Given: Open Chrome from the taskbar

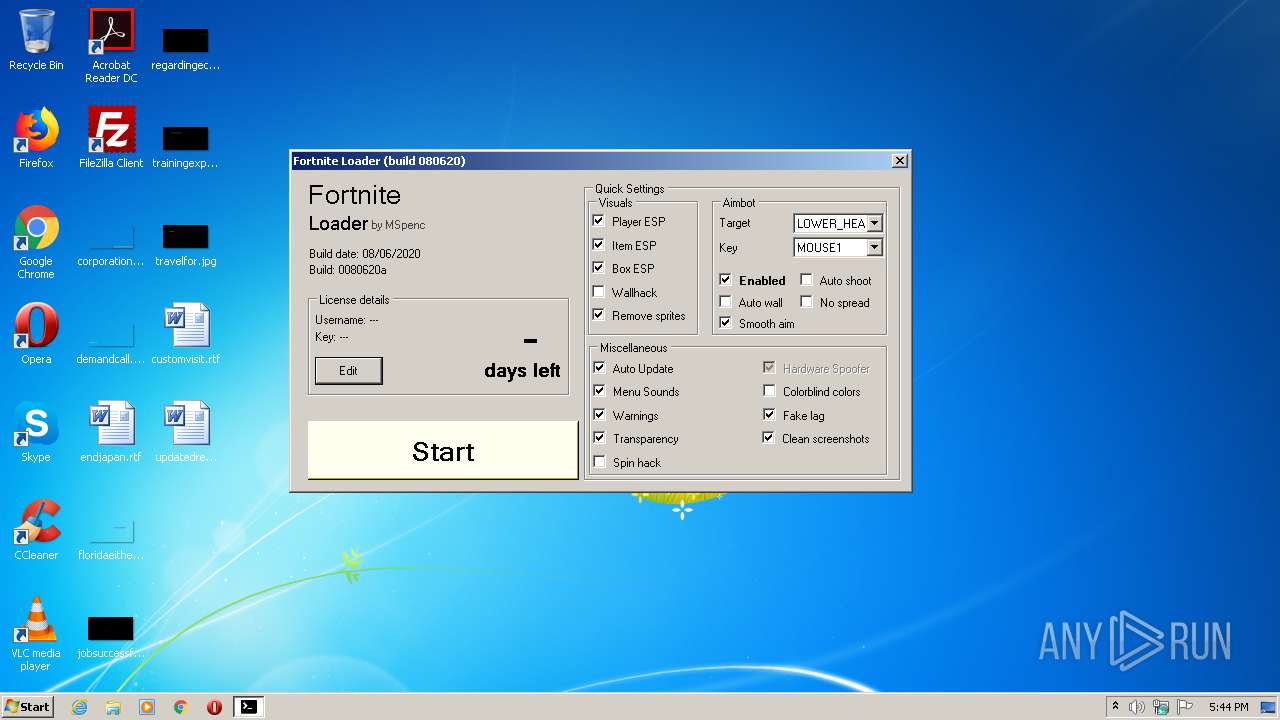Looking at the screenshot, I should [x=181, y=707].
